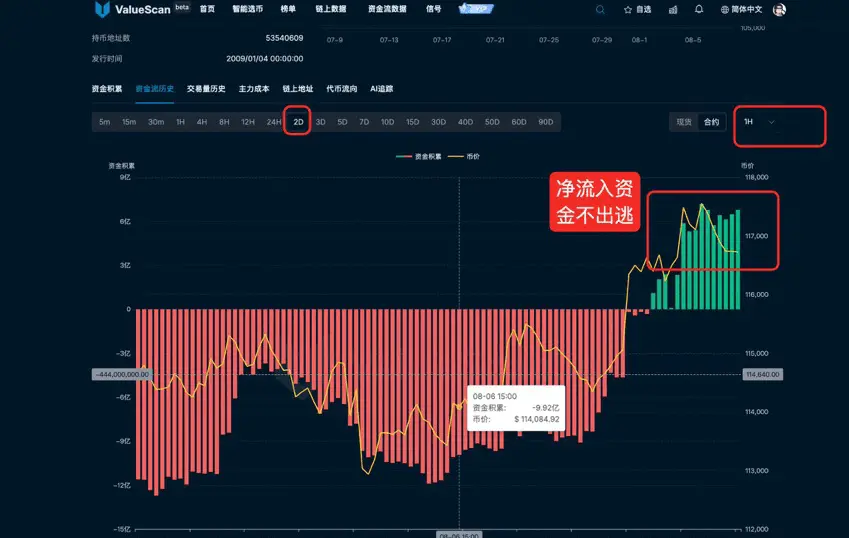849x538 pixels.
Task: Select 10D timeframe
Action: tap(387, 122)
